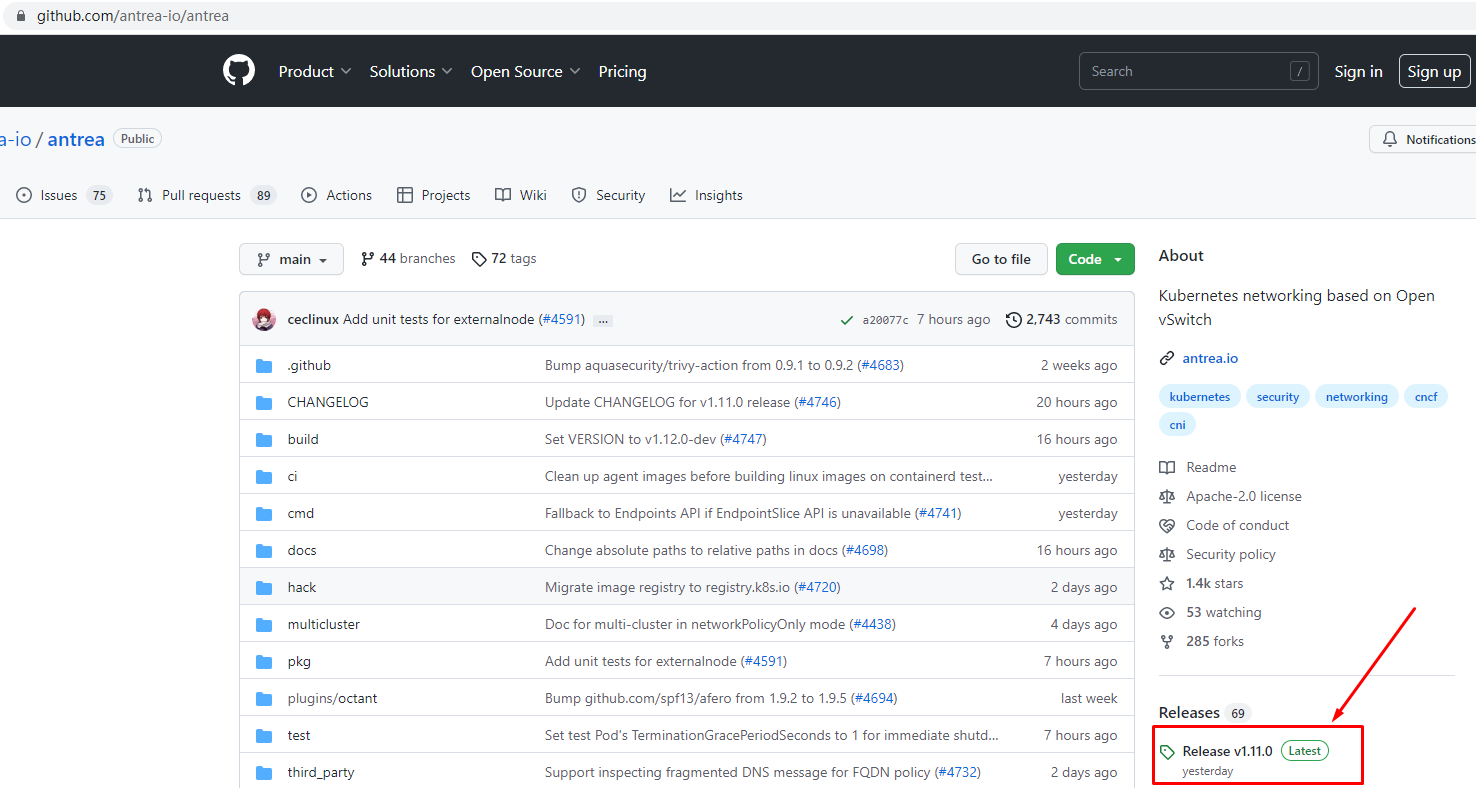Click the green commit status checkmark
This screenshot has width=1476, height=788.
848,320
